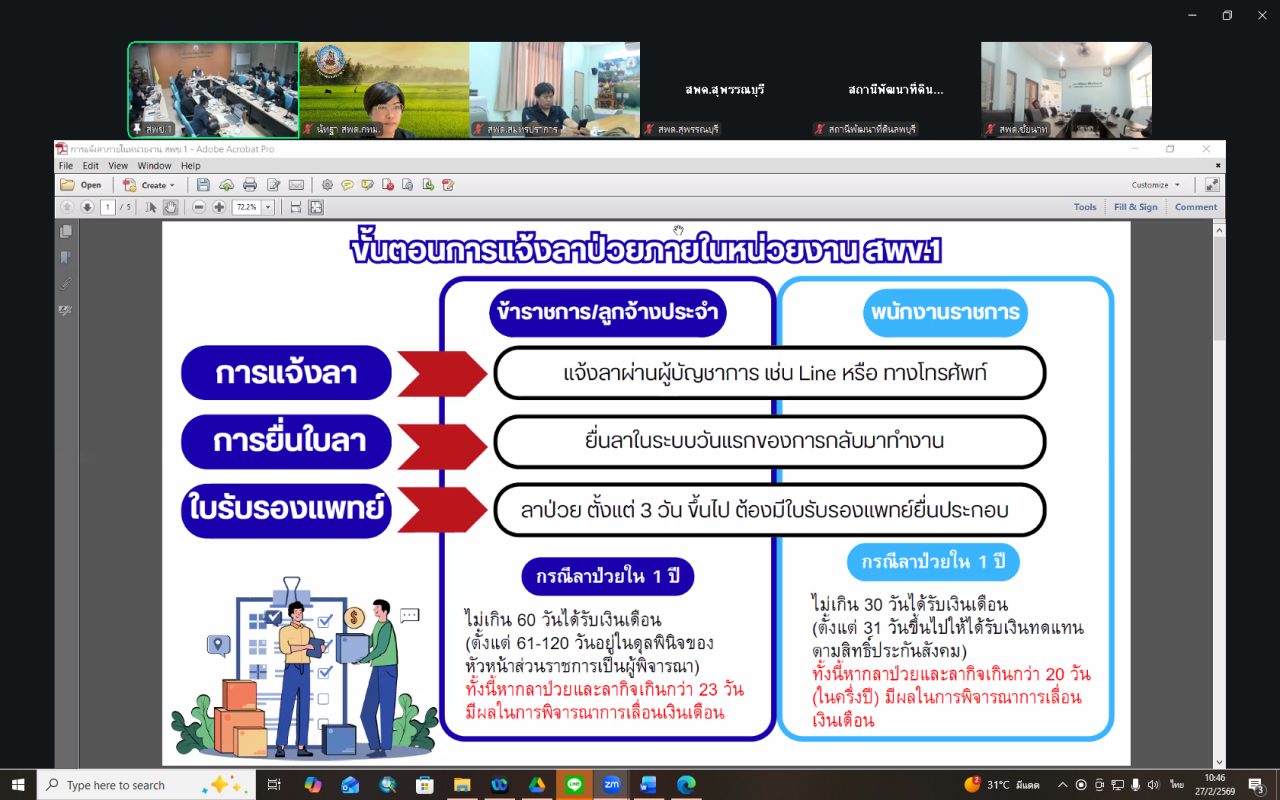Activate the Selection arrow tool
The height and width of the screenshot is (800, 1280).
point(151,207)
